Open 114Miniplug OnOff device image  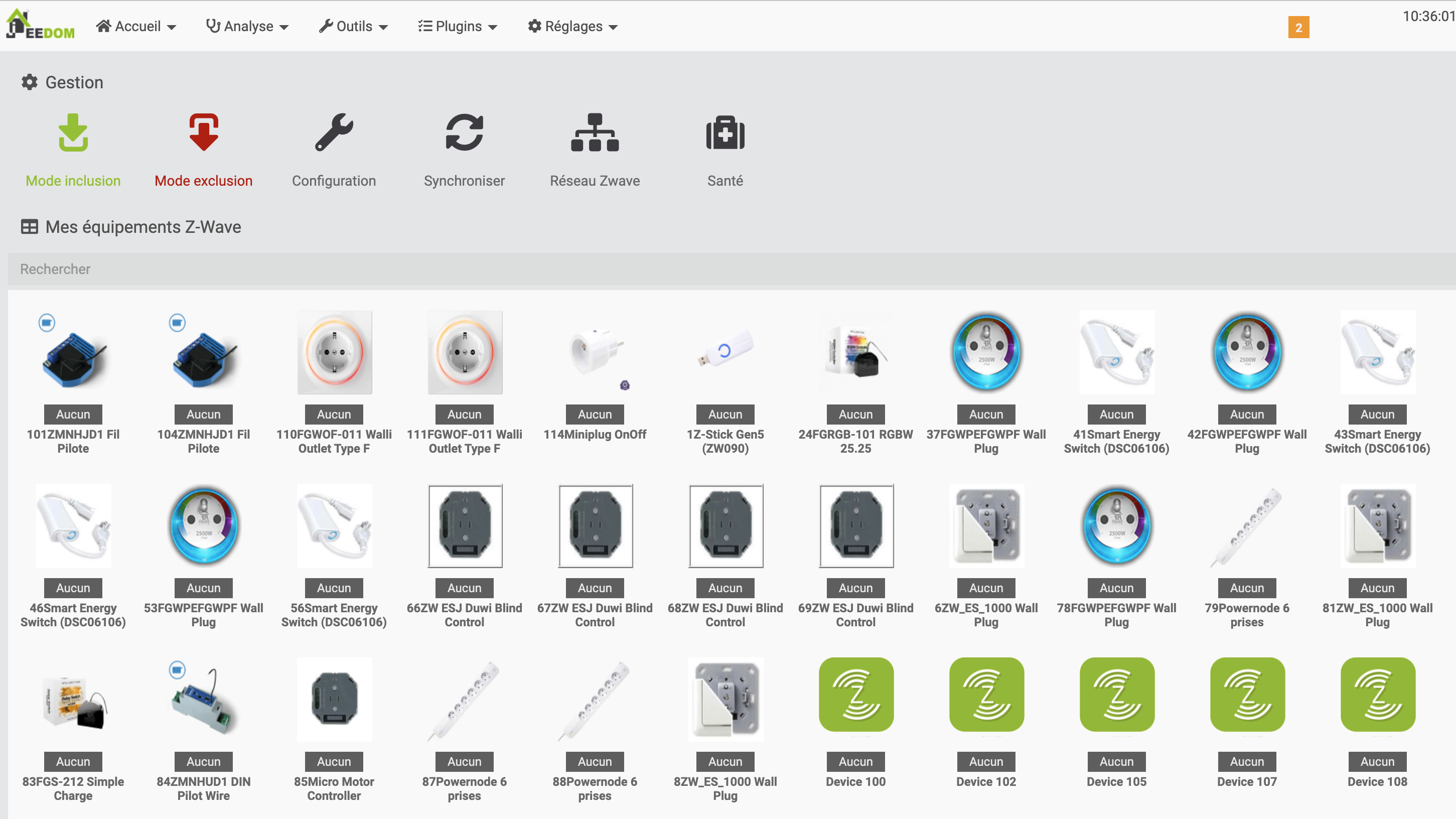[x=595, y=353]
